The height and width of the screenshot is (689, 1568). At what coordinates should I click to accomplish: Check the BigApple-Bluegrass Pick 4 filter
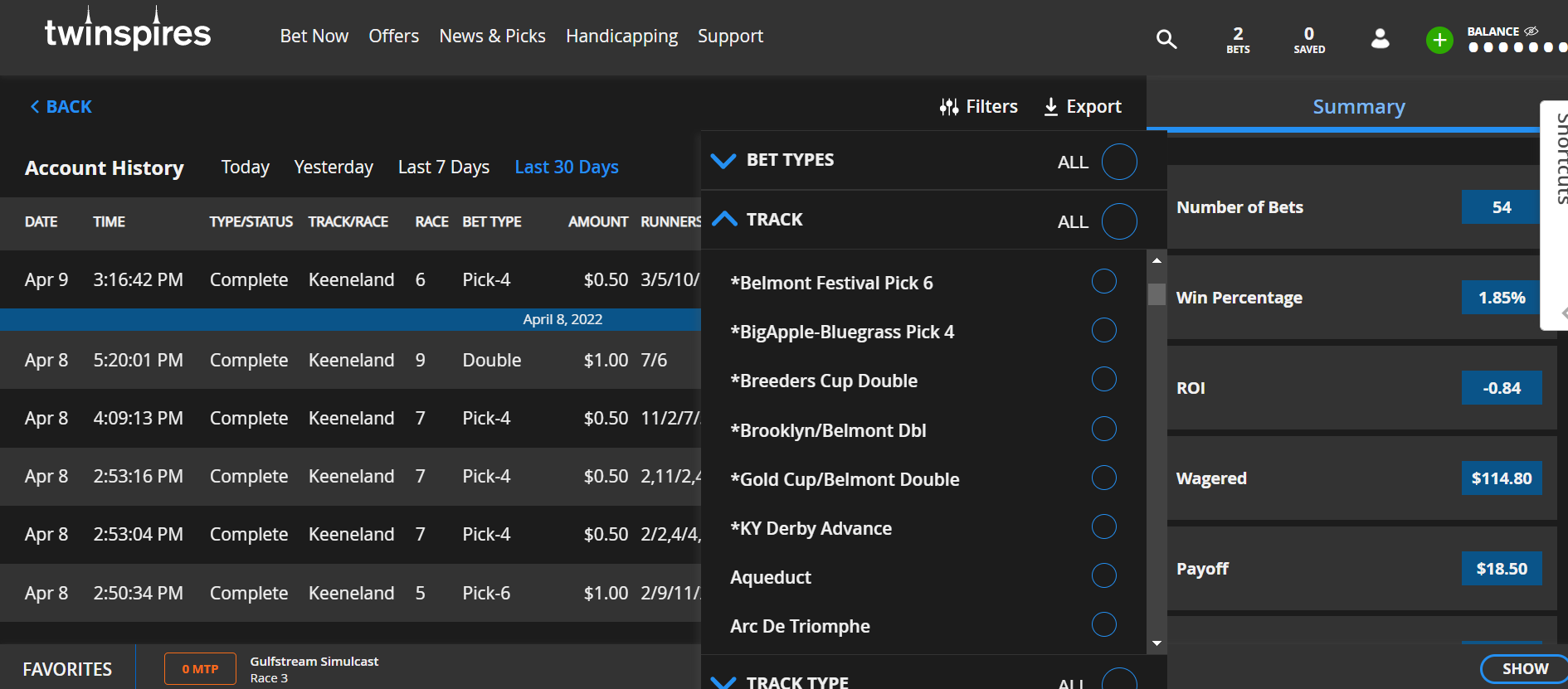pyautogui.click(x=1103, y=330)
